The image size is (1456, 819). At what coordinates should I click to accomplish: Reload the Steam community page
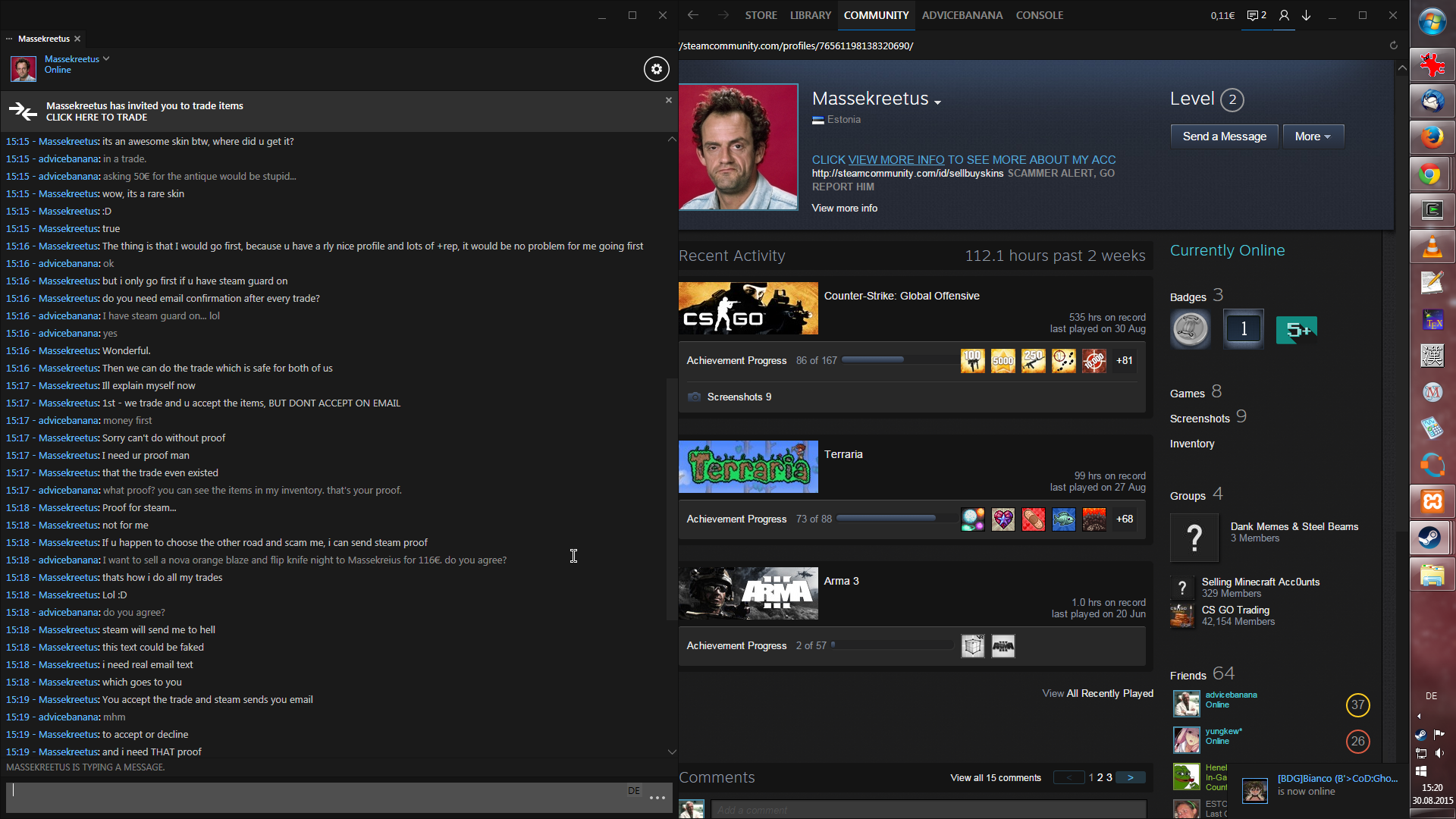(x=1393, y=45)
